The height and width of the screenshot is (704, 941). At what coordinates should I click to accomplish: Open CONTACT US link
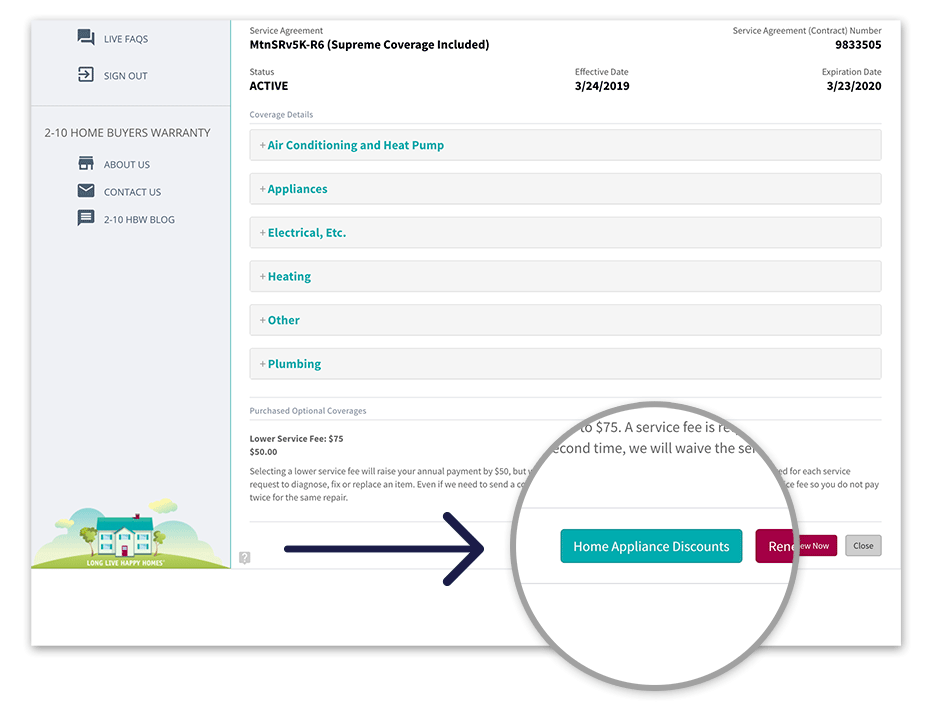point(132,192)
